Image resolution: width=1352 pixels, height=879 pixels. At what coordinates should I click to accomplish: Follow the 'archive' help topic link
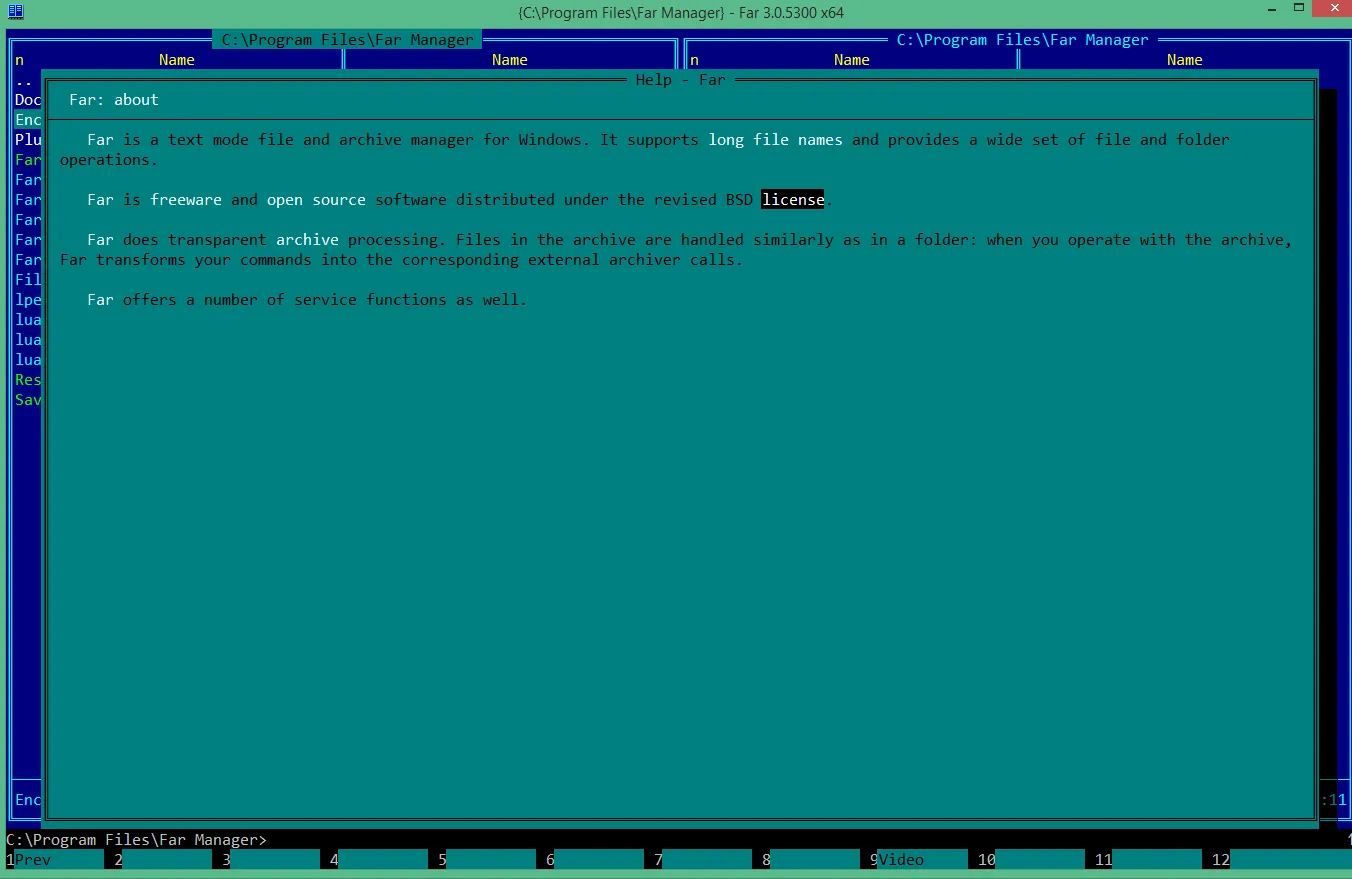[307, 240]
